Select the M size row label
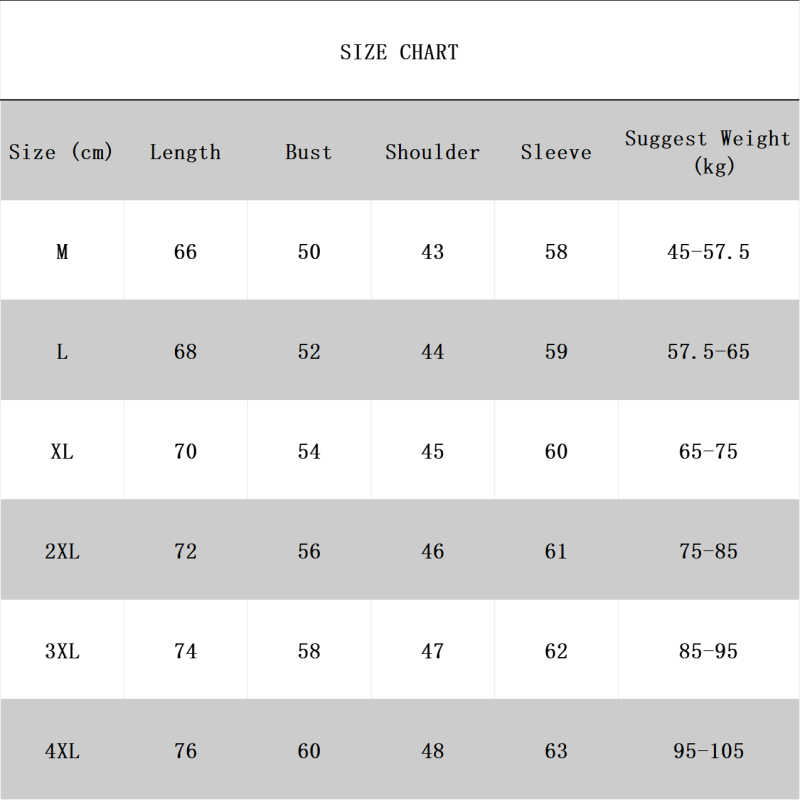The height and width of the screenshot is (800, 800). [62, 252]
